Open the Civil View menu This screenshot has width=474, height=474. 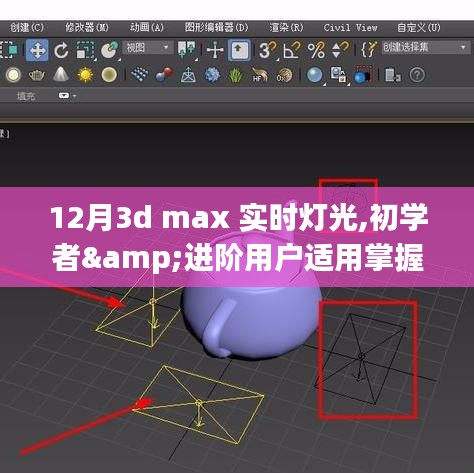click(350, 27)
